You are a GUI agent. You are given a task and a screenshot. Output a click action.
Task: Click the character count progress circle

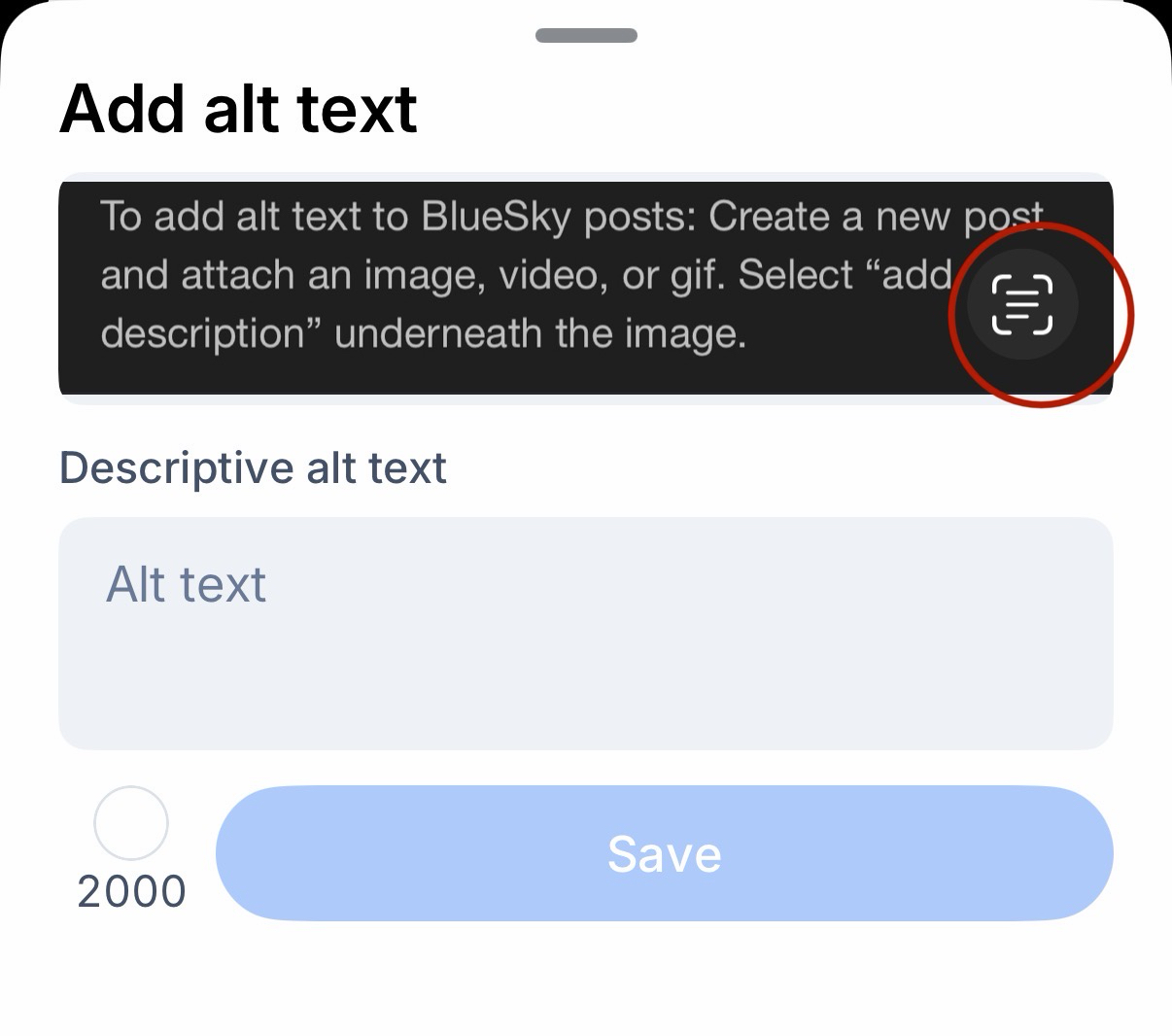[x=131, y=823]
